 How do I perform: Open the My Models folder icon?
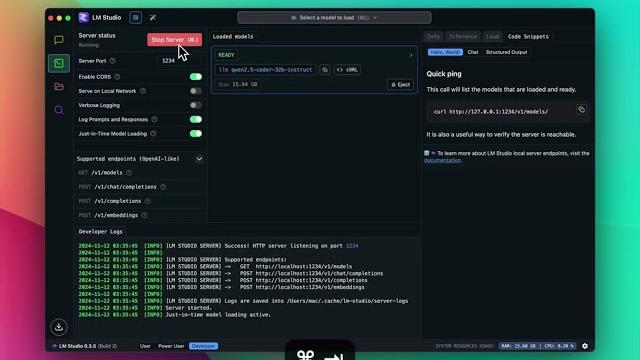coord(59,87)
